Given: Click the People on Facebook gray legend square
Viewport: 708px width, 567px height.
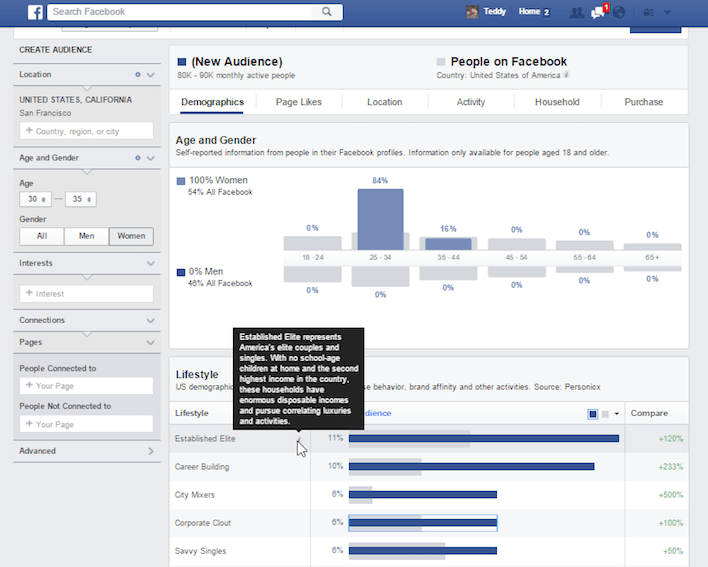Looking at the screenshot, I should pyautogui.click(x=441, y=62).
